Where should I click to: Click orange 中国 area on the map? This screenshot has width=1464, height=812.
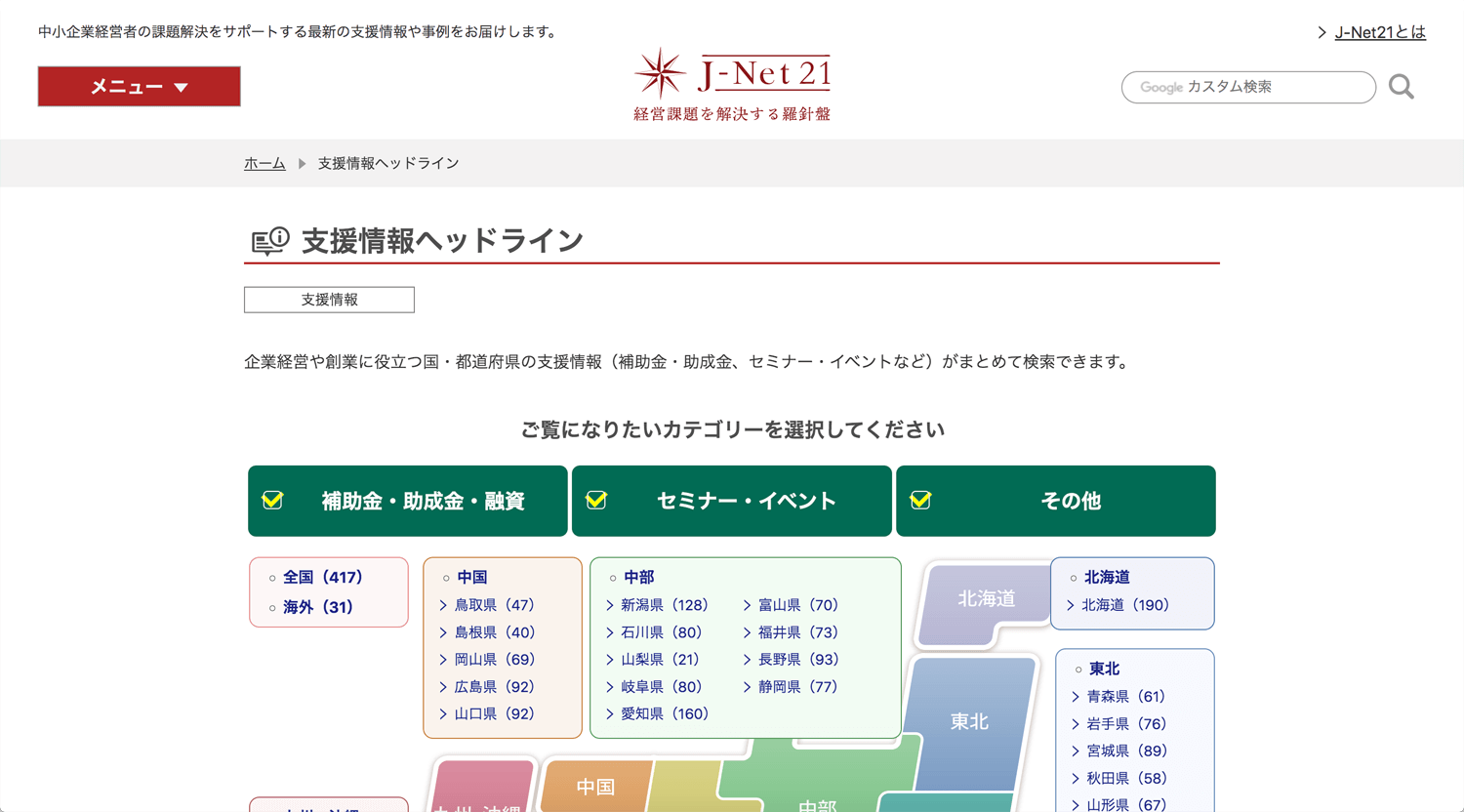595,787
